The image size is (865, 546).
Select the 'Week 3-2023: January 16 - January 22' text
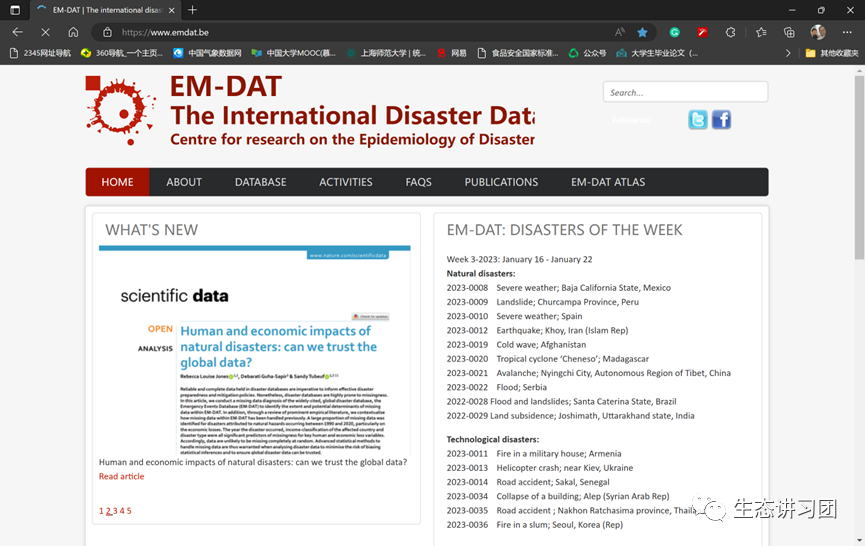tap(520, 259)
